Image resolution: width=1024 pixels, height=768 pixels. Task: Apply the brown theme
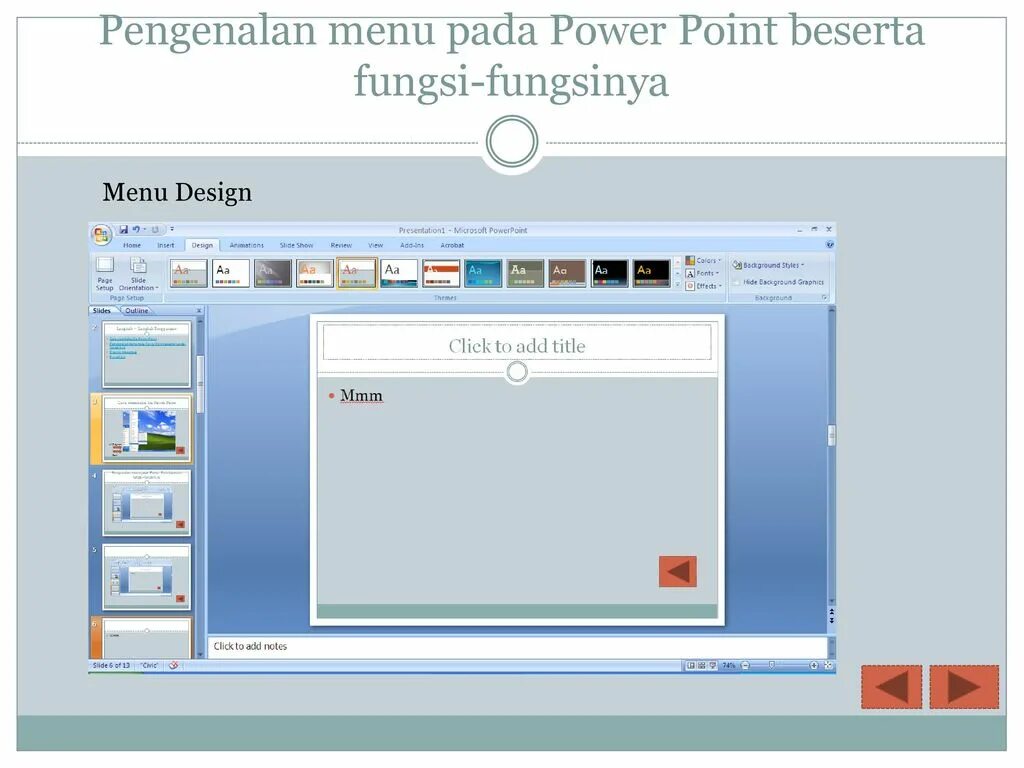coord(568,273)
